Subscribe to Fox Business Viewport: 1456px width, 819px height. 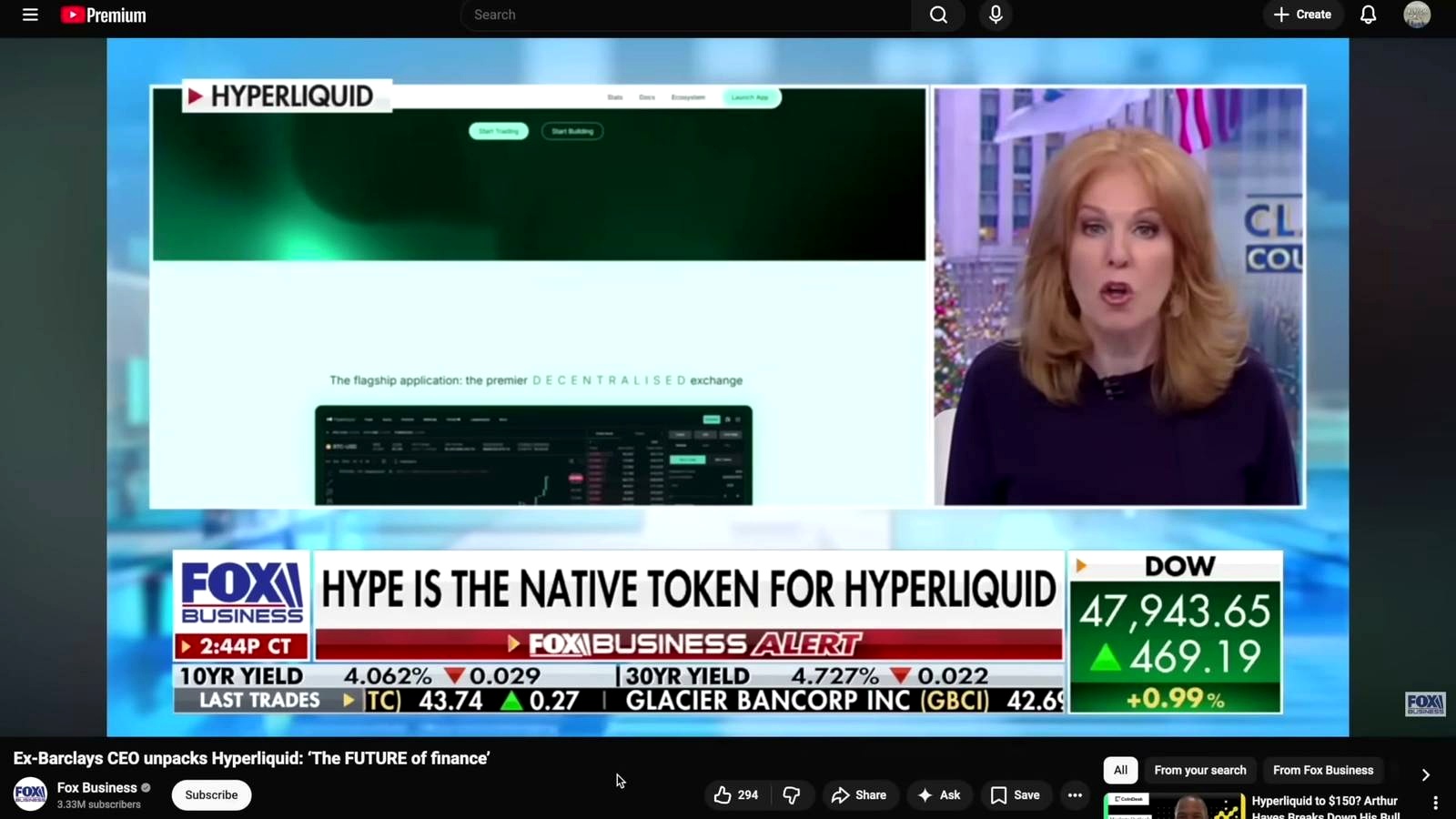[x=211, y=794]
